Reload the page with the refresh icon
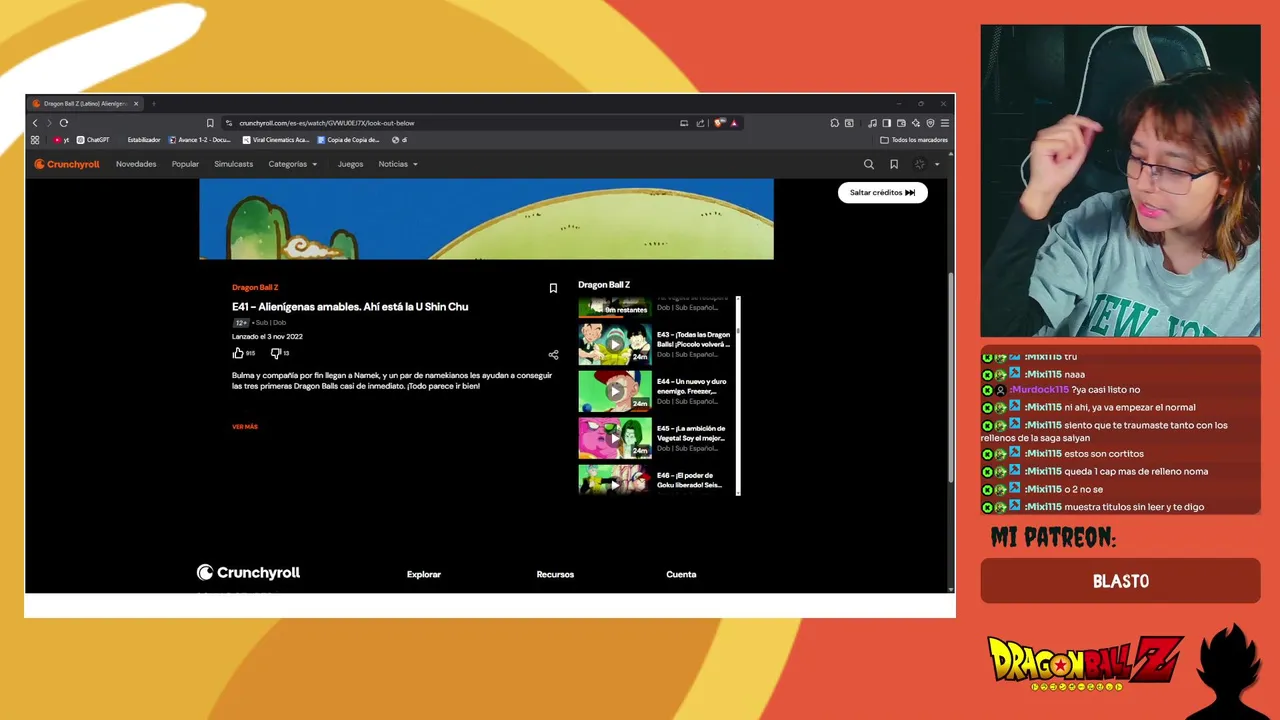 (x=64, y=123)
